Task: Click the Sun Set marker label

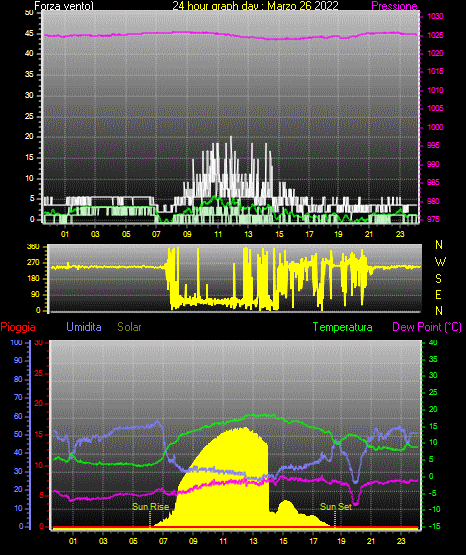Action: 336,507
